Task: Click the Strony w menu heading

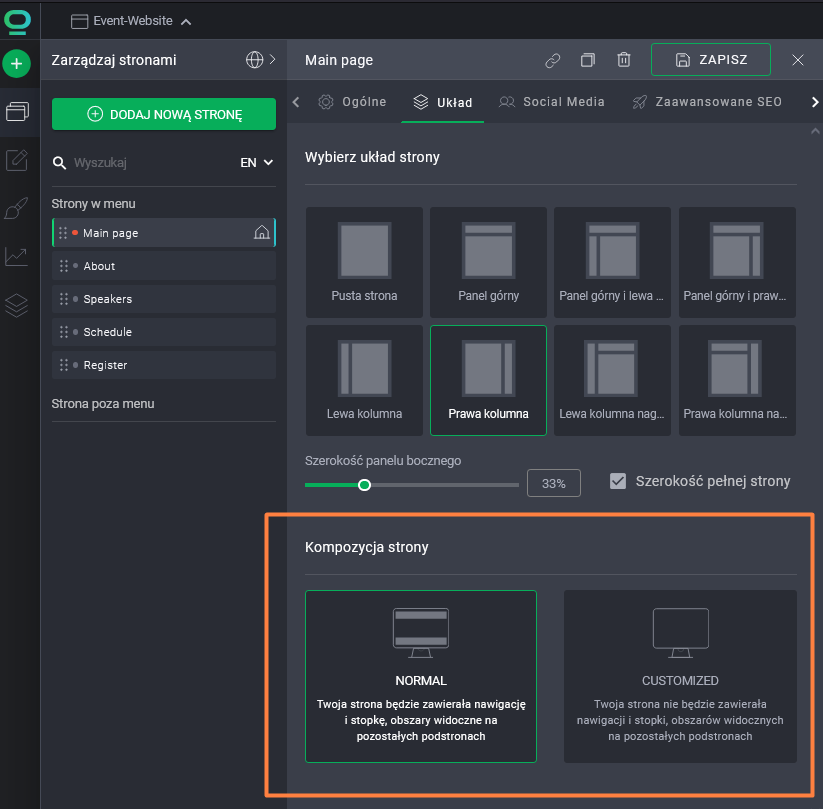Action: click(x=93, y=204)
